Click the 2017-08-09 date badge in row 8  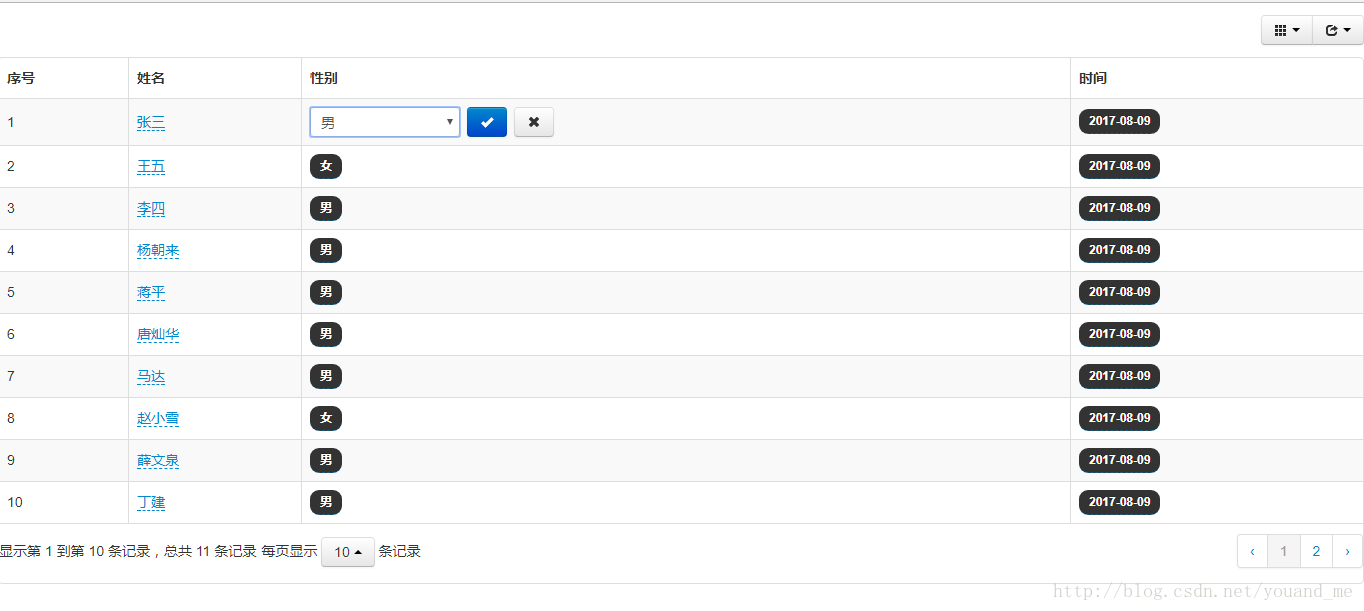point(1119,418)
